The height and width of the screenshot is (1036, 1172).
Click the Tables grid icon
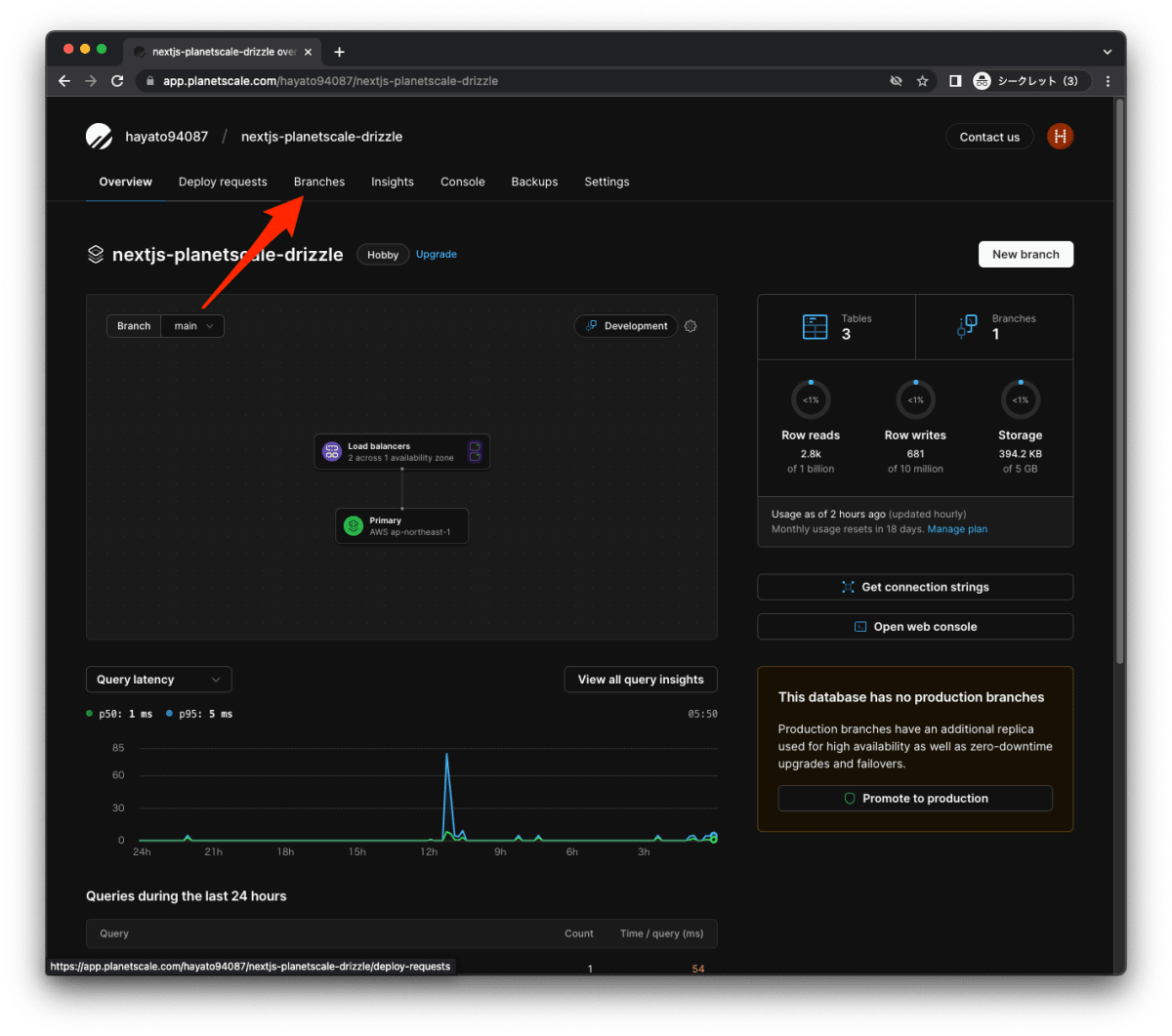point(815,326)
